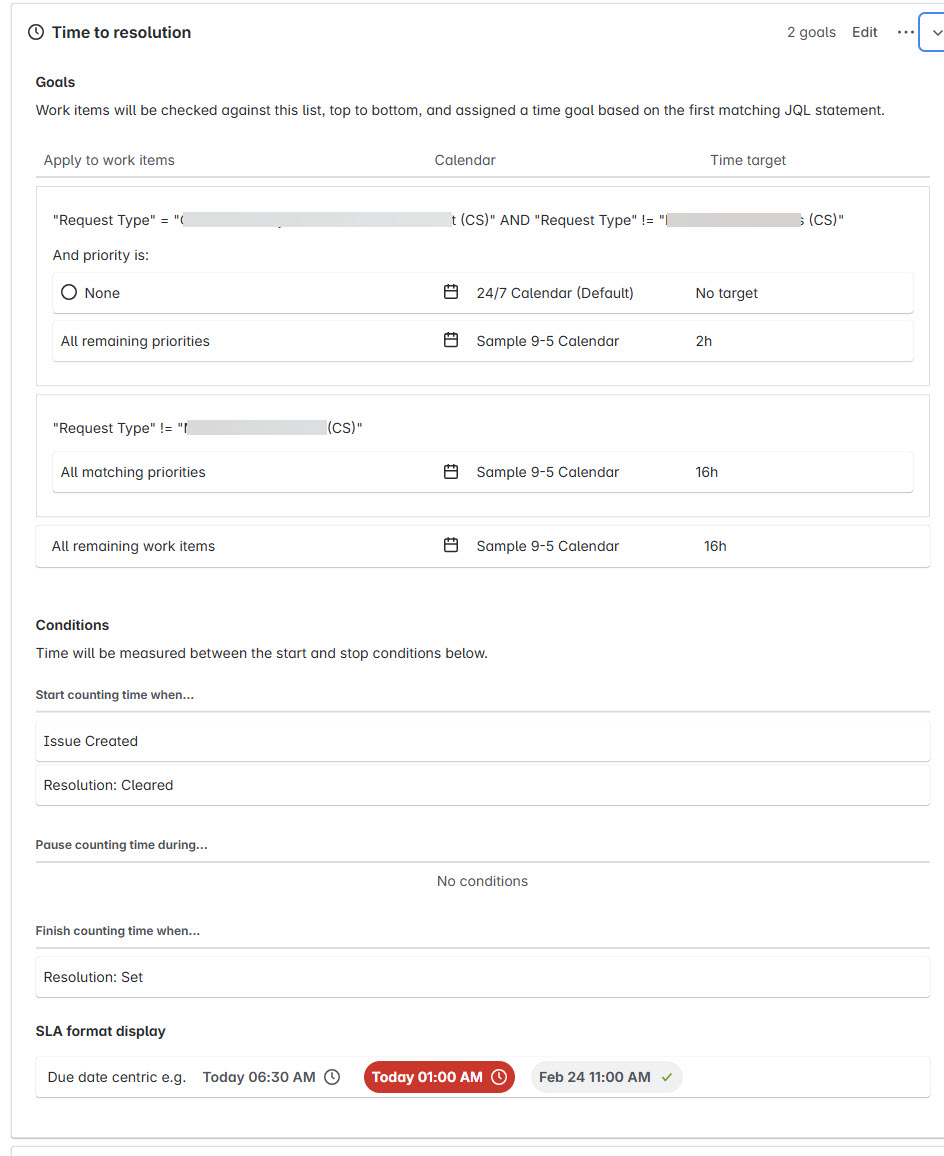Click calendar icon beside 24/7 Calendar (Default)
Screen dimensions: 944x1156
(x=451, y=292)
